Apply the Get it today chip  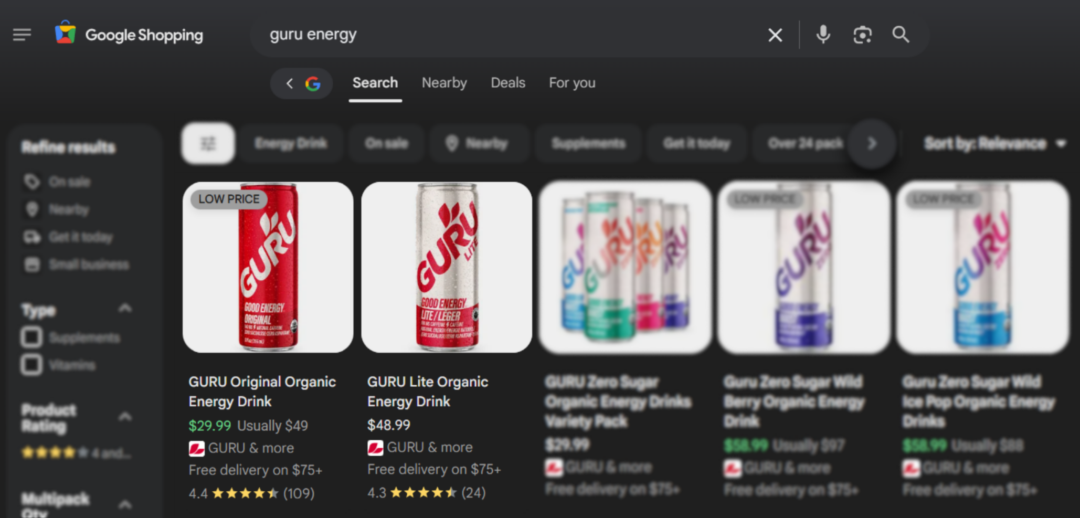[x=696, y=143]
